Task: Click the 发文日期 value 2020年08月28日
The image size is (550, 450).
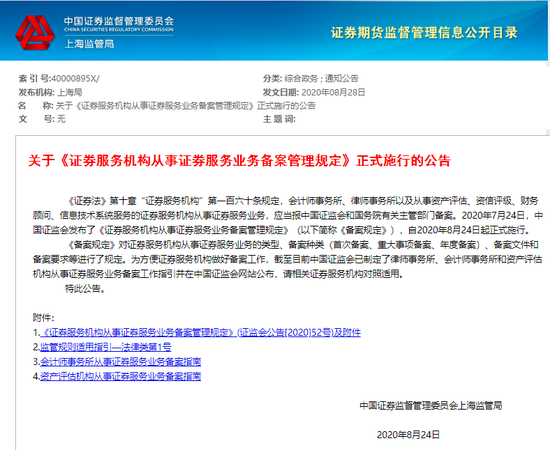Action: click(x=333, y=92)
